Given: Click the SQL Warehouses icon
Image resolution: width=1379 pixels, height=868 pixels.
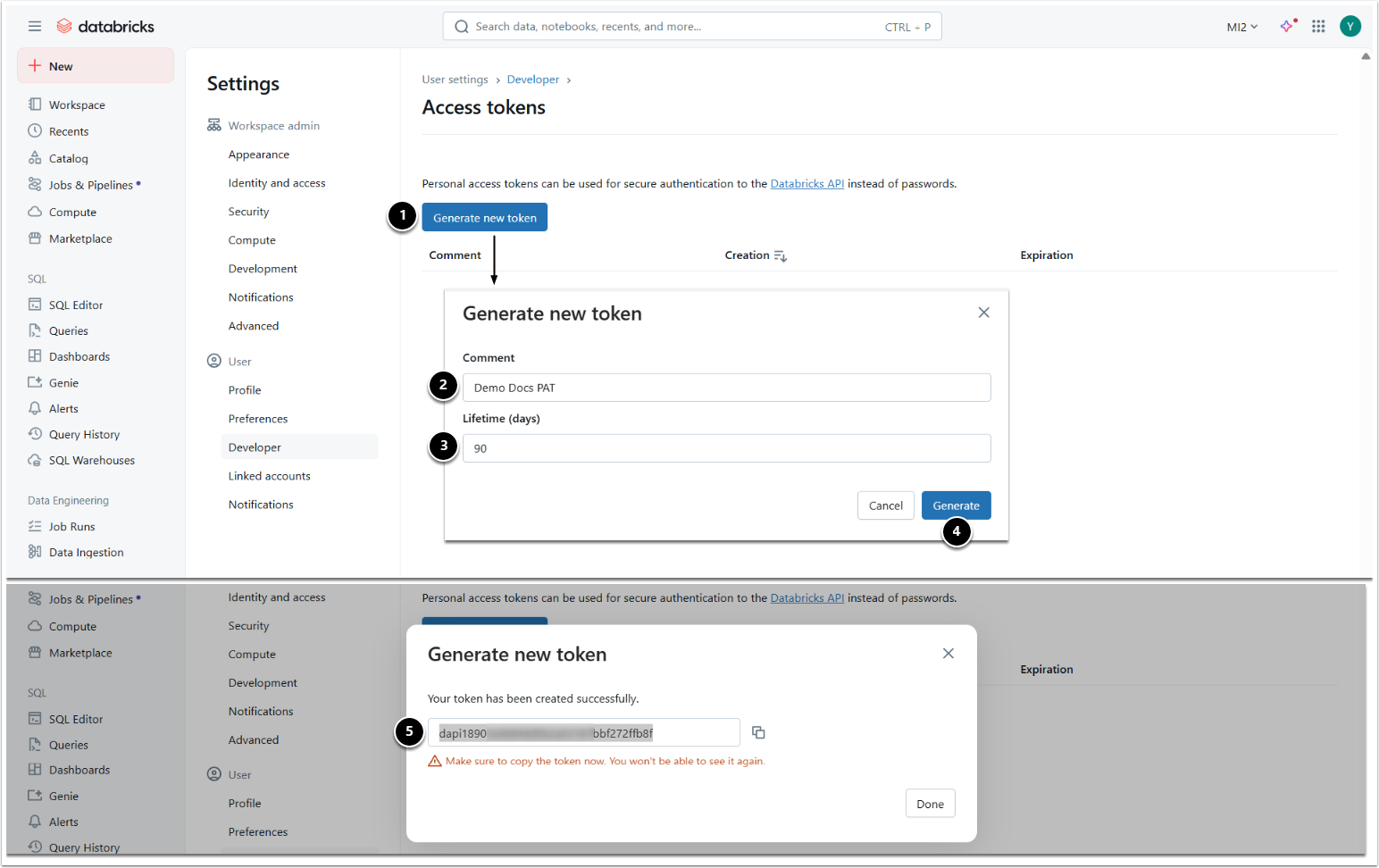Looking at the screenshot, I should 35,460.
